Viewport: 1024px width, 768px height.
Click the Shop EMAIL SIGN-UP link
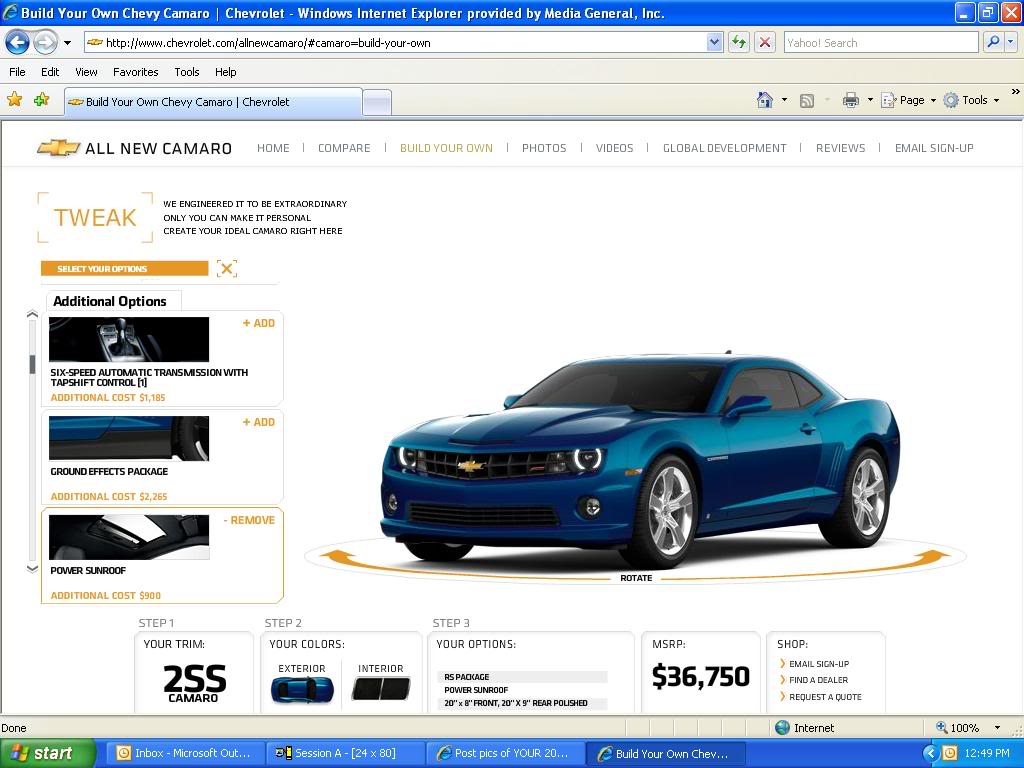coord(819,664)
